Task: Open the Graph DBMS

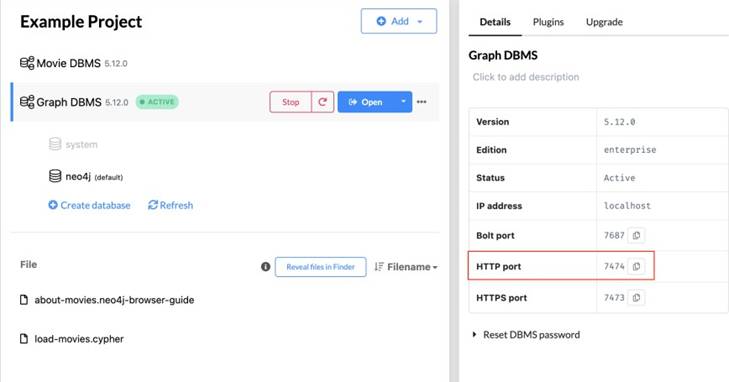Action: [x=366, y=102]
